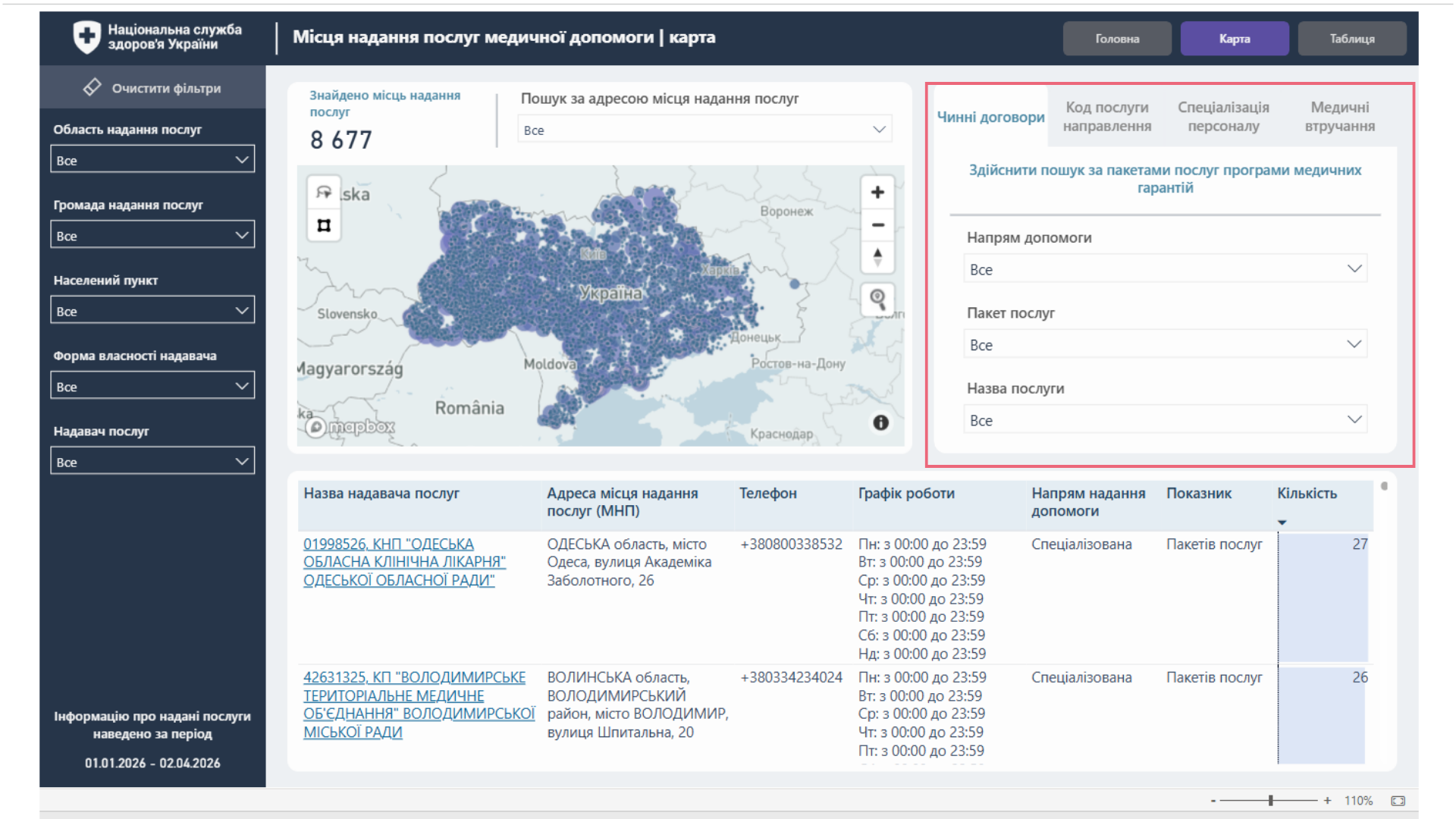Activate the rectangle select tool on map
Screen dimensions: 1456x819
click(324, 225)
